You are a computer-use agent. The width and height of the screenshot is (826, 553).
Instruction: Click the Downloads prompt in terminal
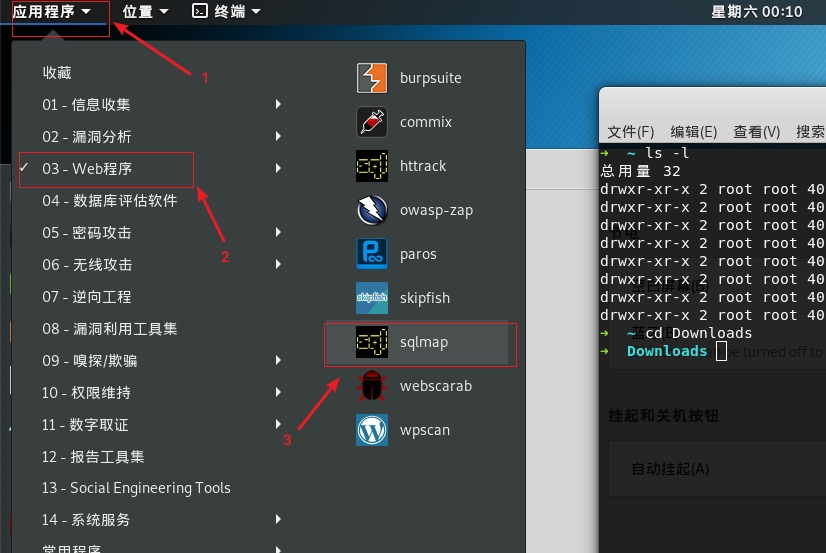pos(667,351)
